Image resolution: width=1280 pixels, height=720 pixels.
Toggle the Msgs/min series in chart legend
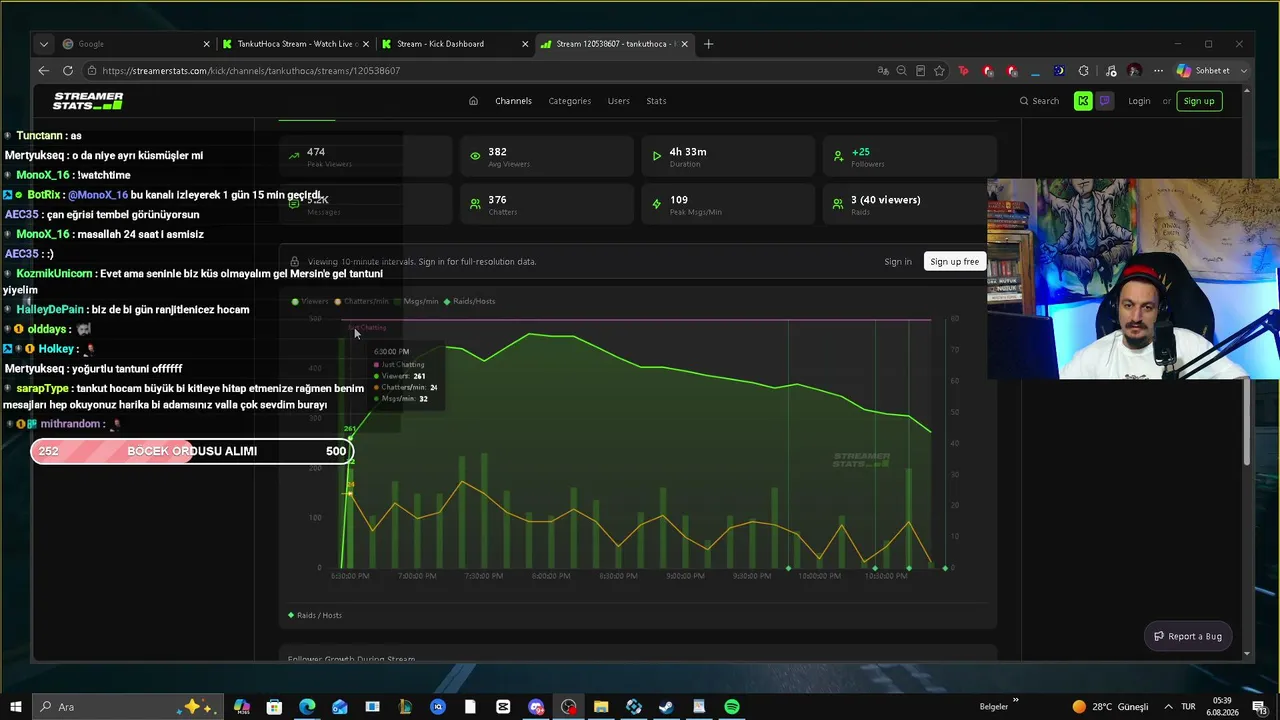tap(416, 301)
